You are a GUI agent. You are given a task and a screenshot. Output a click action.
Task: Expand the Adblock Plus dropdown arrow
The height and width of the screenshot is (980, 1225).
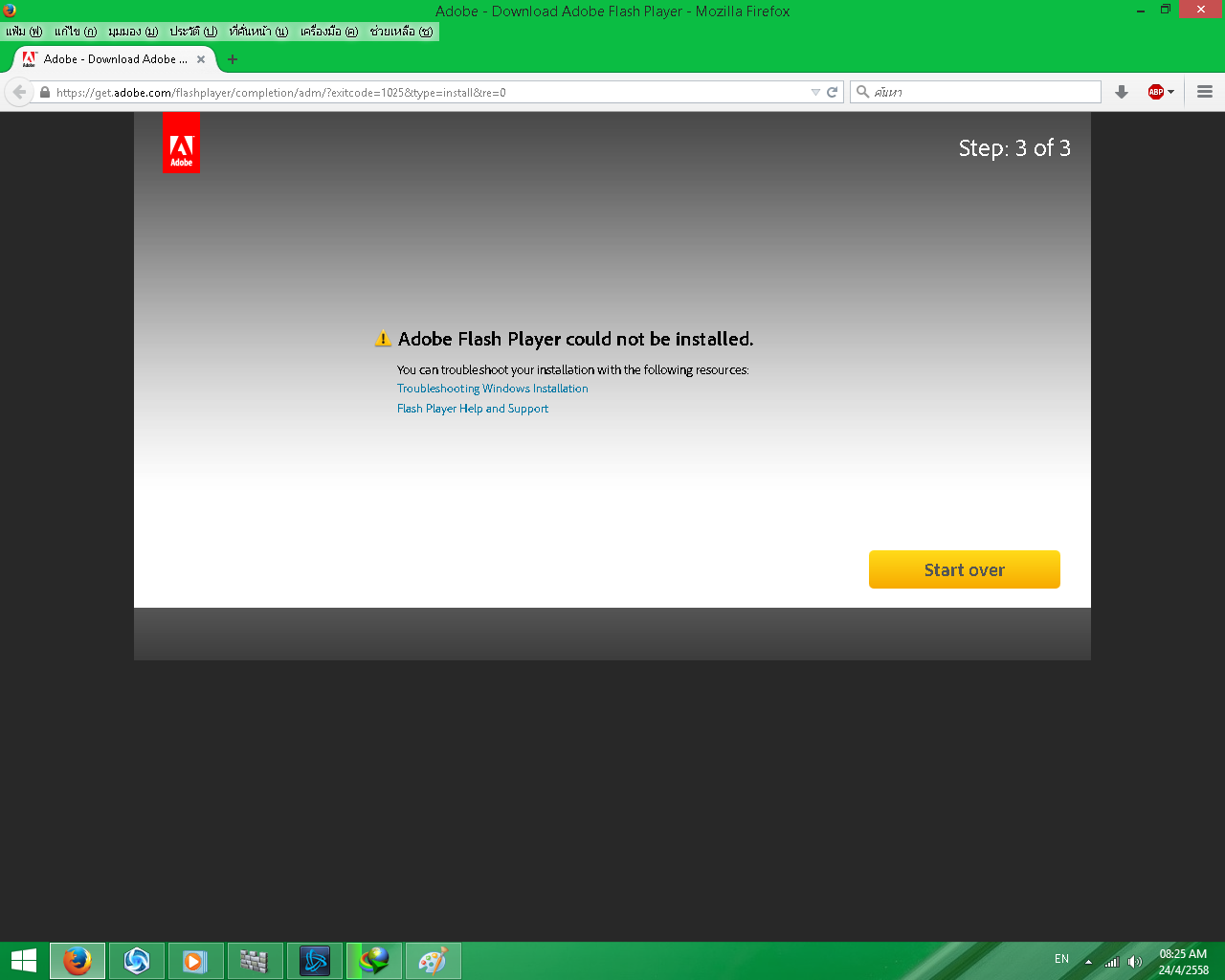(x=1170, y=92)
